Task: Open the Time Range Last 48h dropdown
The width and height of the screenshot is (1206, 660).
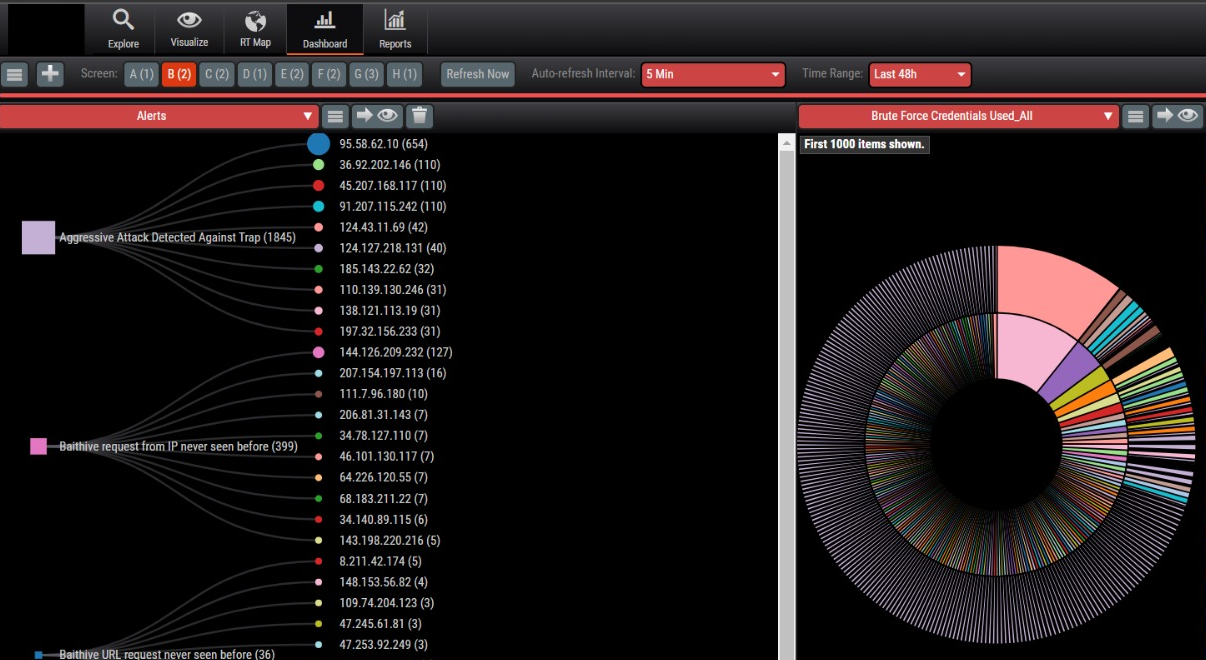Action: point(920,74)
